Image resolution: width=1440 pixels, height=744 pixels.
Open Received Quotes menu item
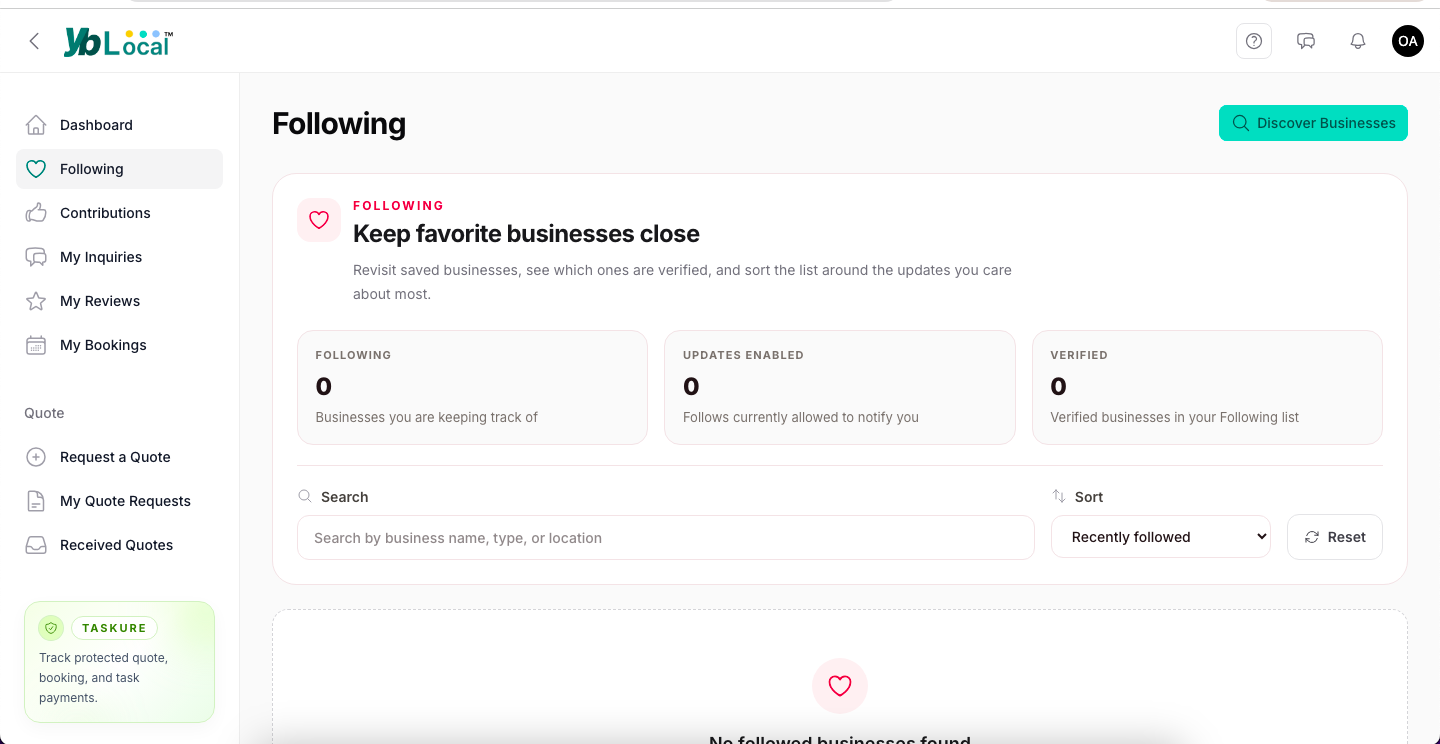point(119,545)
